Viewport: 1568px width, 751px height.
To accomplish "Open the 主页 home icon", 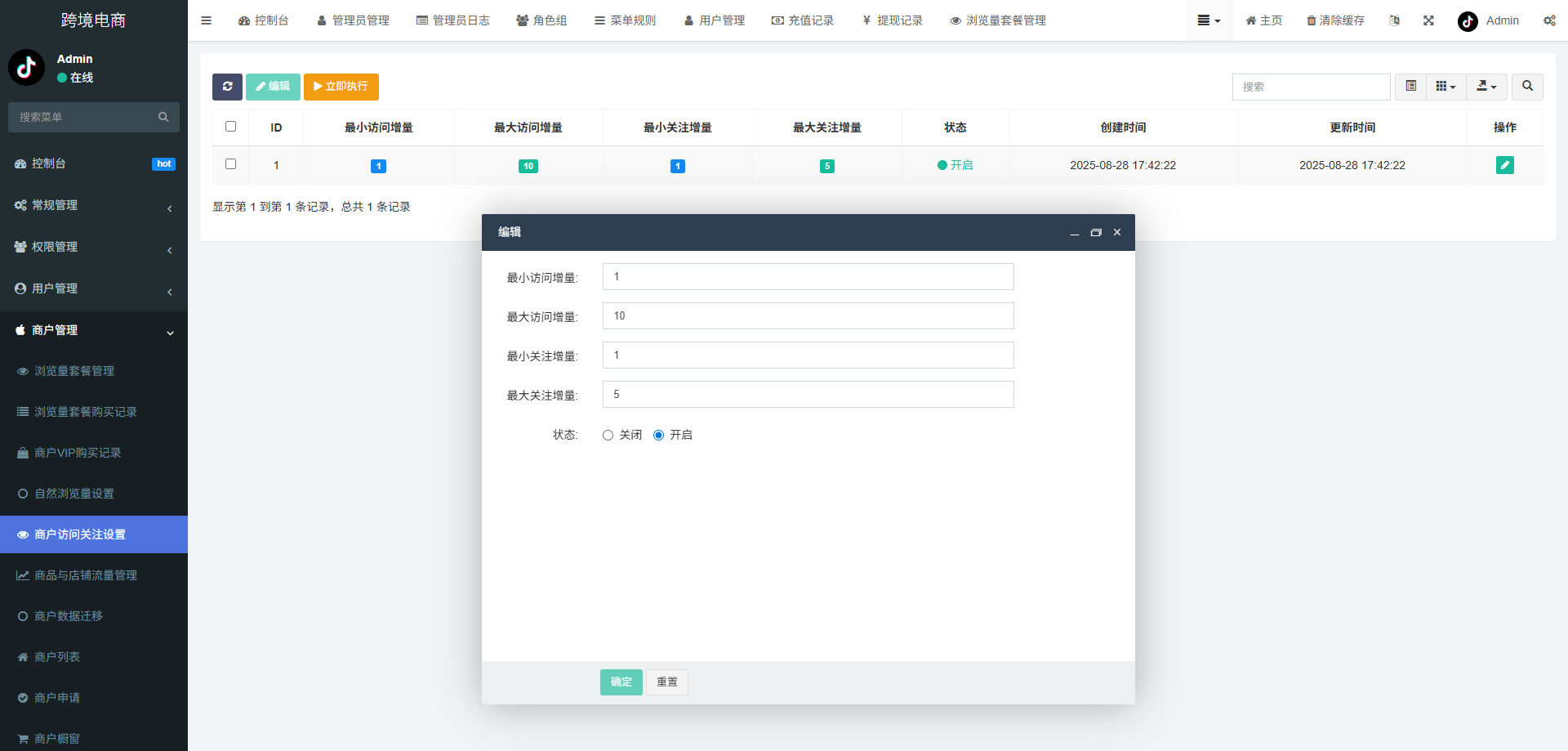I will click(1250, 20).
